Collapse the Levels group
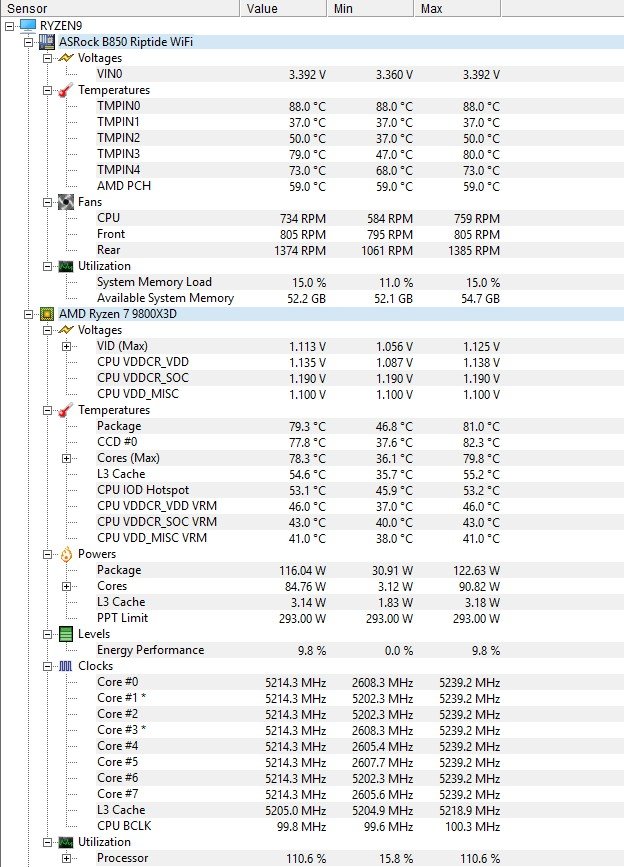 pos(48,634)
